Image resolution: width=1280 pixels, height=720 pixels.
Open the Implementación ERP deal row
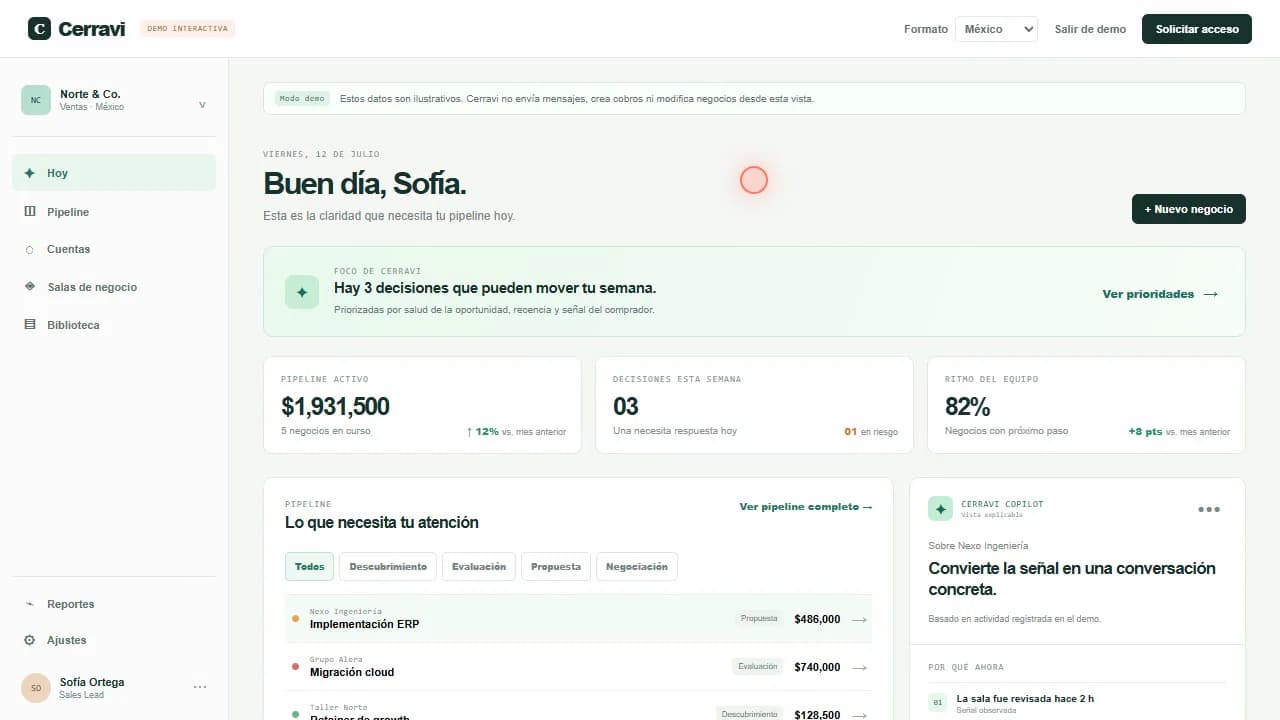(x=578, y=619)
